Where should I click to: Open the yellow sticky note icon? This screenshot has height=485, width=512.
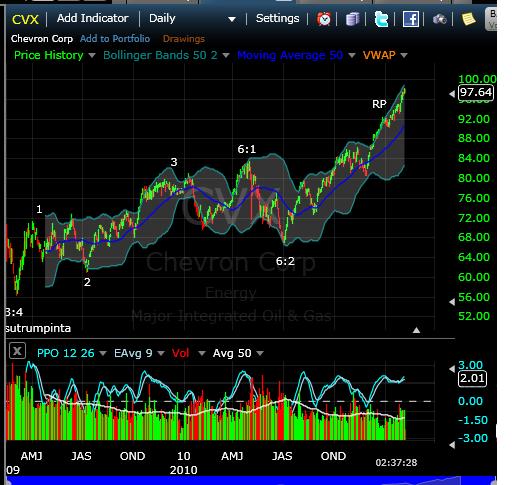(469, 19)
